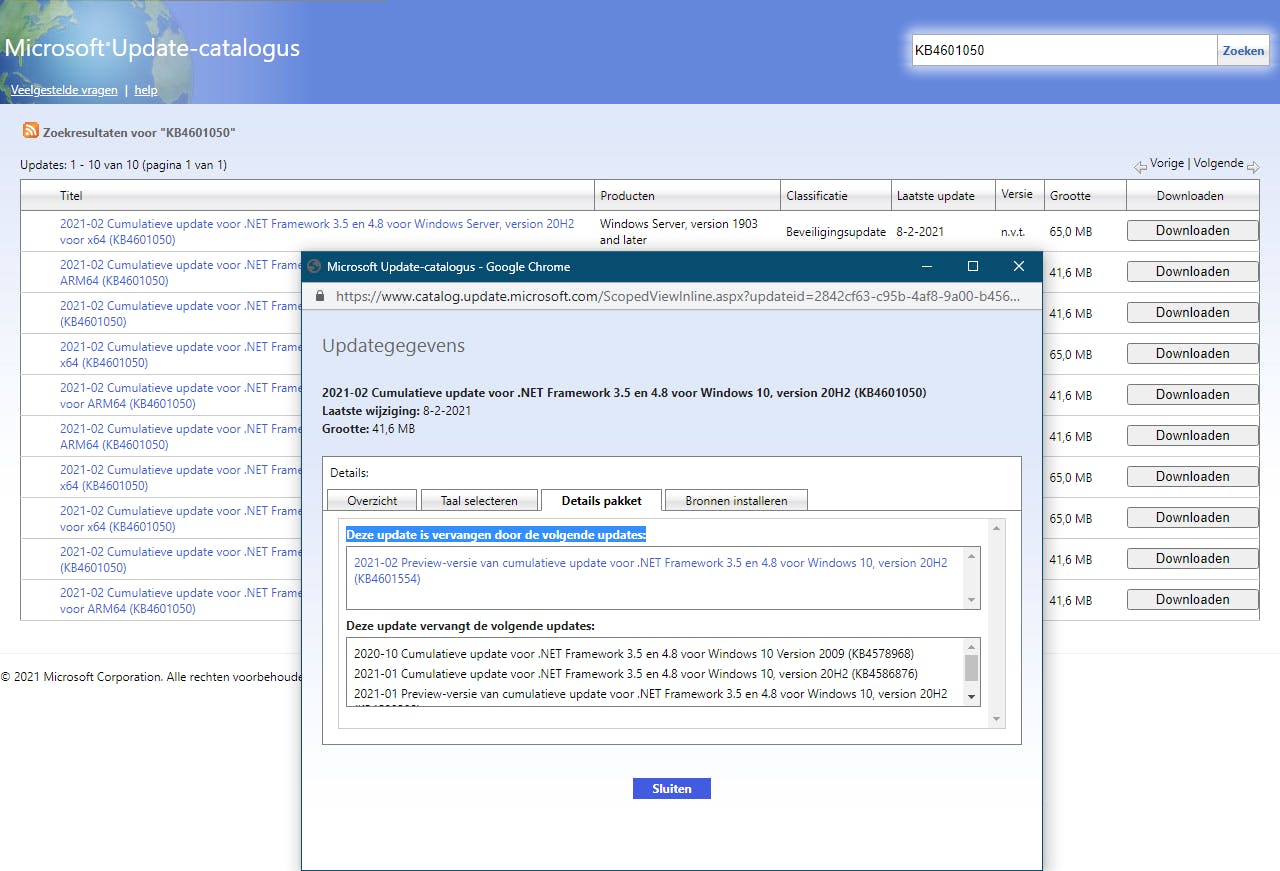Go to the Bronnen installeren tab
Screen dimensions: 1280x871
(x=736, y=500)
